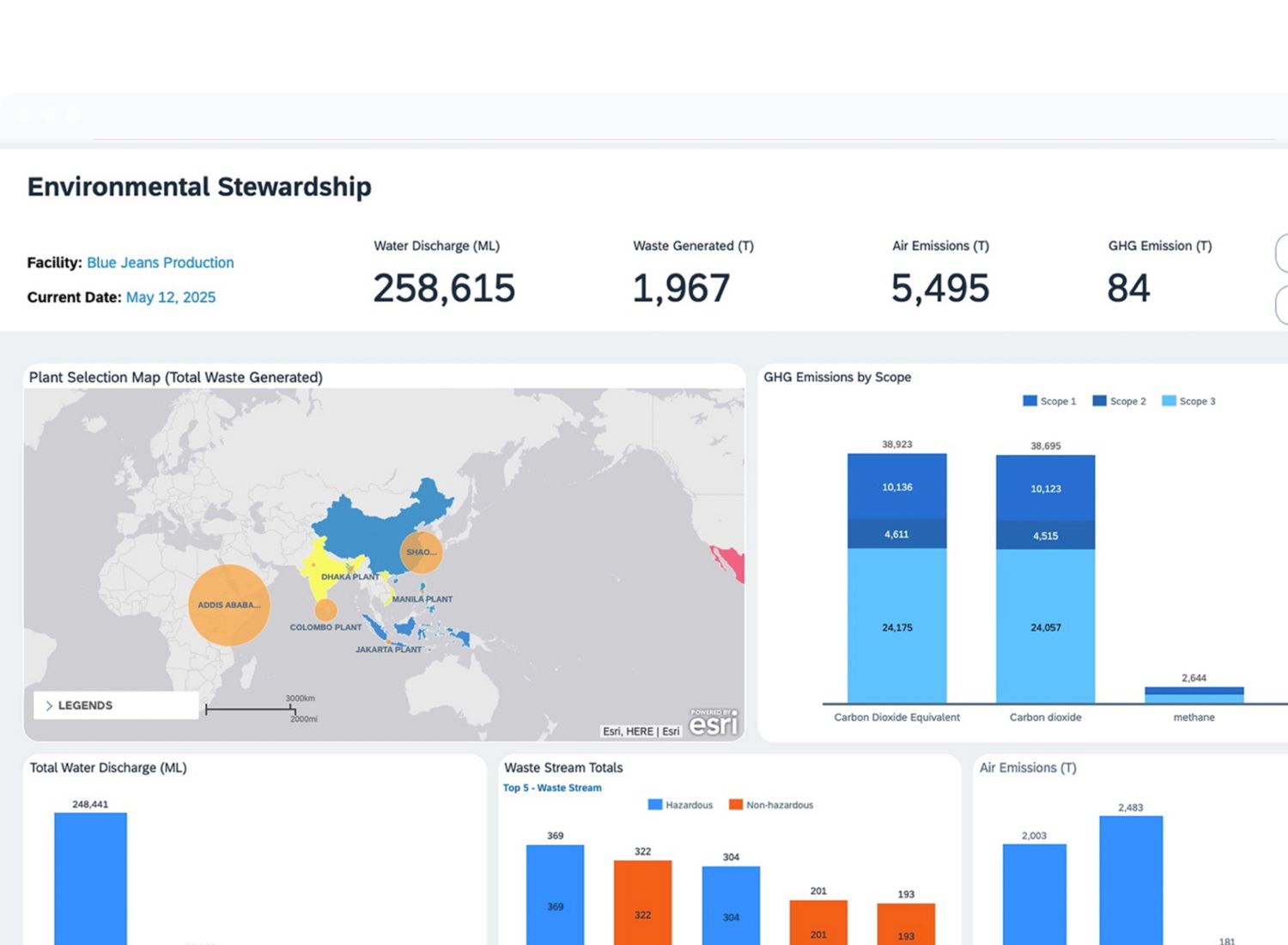This screenshot has height=945, width=1288.
Task: Click the Esri logo on map
Action: (714, 723)
